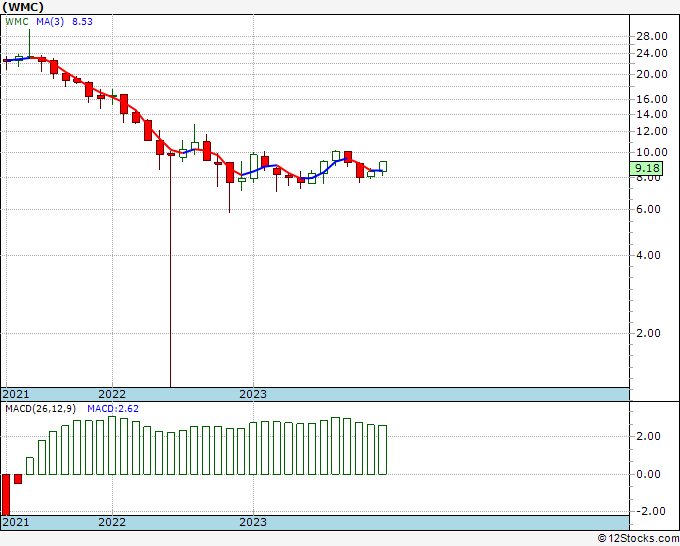Click the latest green candlestick near 9.18
Screen dimensions: 680x546
point(383,167)
